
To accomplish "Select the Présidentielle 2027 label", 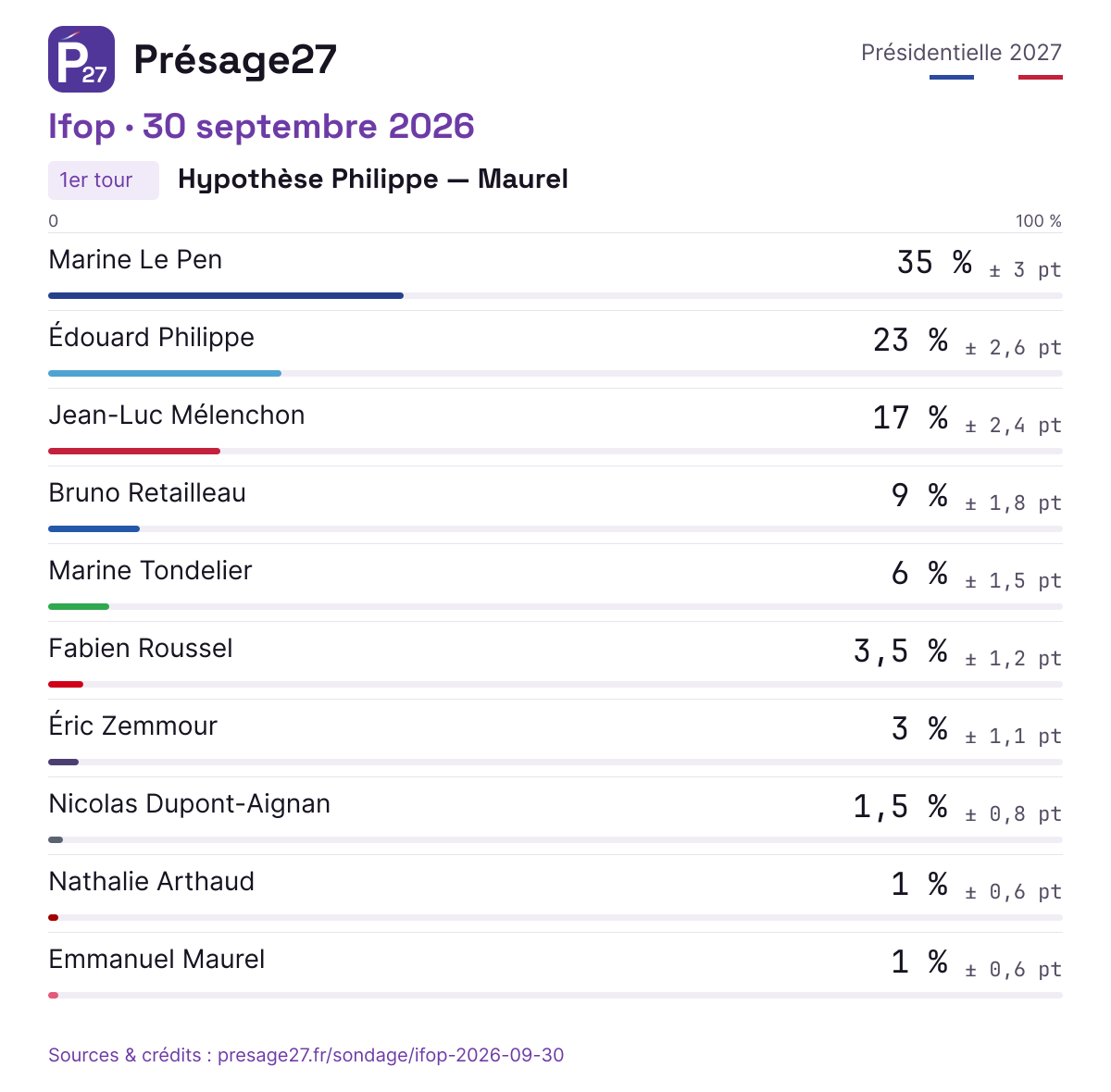I will 961,53.
